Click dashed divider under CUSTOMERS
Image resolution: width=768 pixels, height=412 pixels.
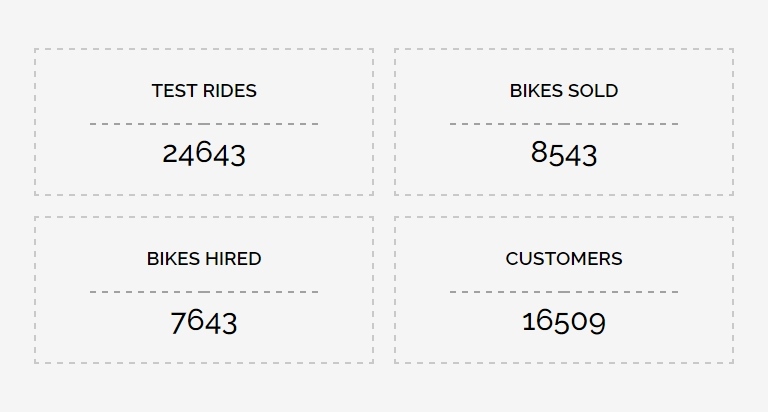coord(564,292)
